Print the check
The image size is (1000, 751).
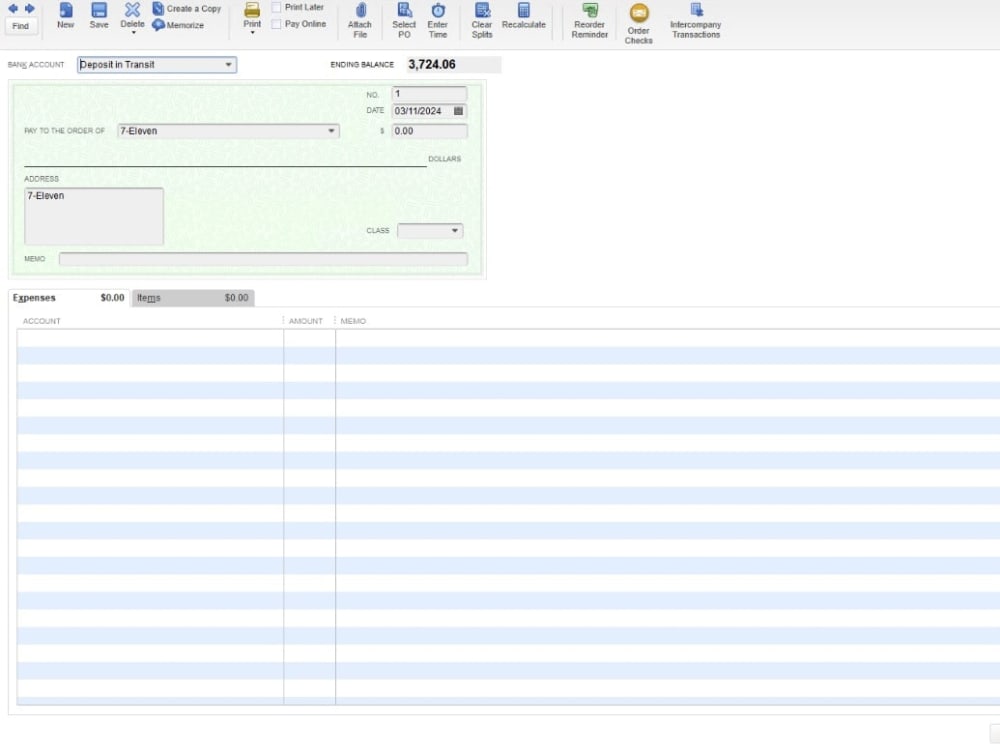tap(252, 15)
